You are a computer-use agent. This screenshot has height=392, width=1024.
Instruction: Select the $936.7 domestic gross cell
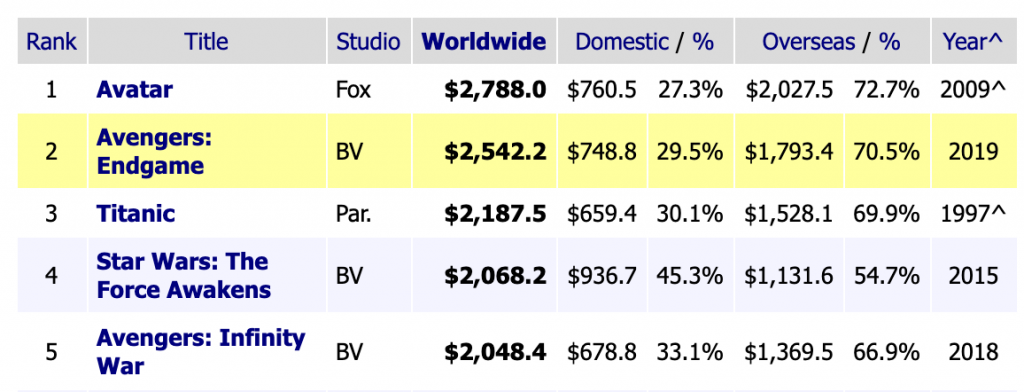click(601, 276)
